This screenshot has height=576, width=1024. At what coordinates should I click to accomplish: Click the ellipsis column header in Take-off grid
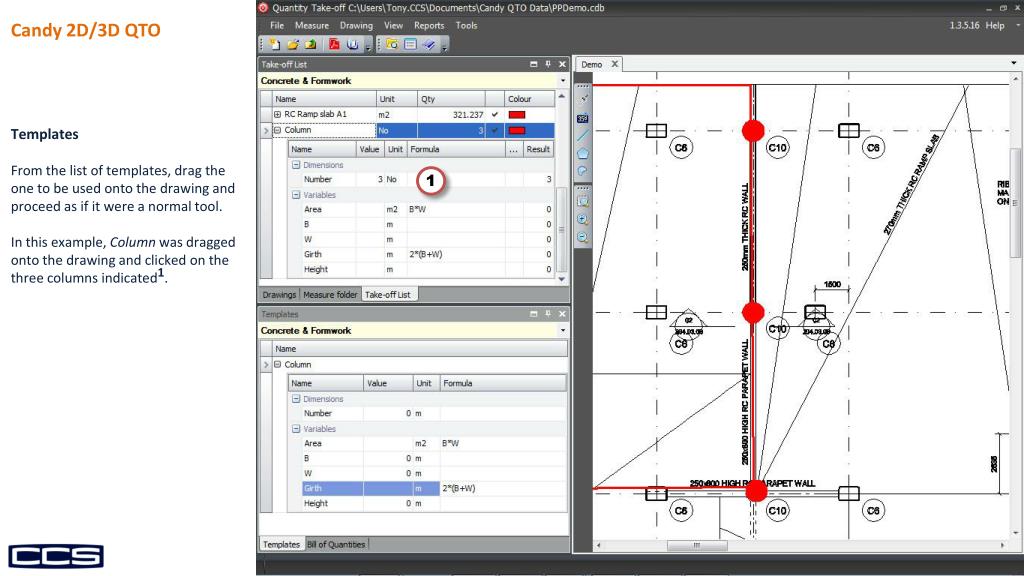pos(513,150)
